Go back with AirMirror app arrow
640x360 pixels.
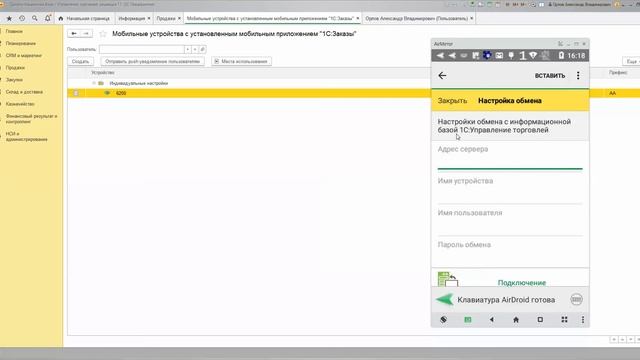pos(442,76)
